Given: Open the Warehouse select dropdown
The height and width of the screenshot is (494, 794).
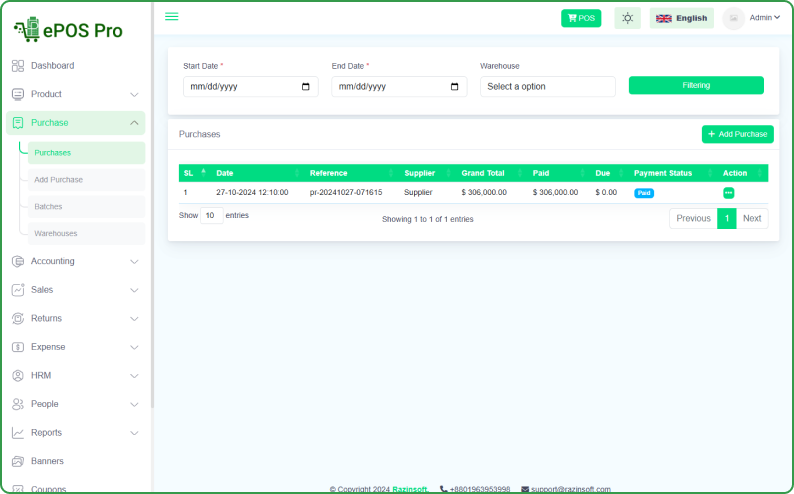Looking at the screenshot, I should [x=547, y=87].
